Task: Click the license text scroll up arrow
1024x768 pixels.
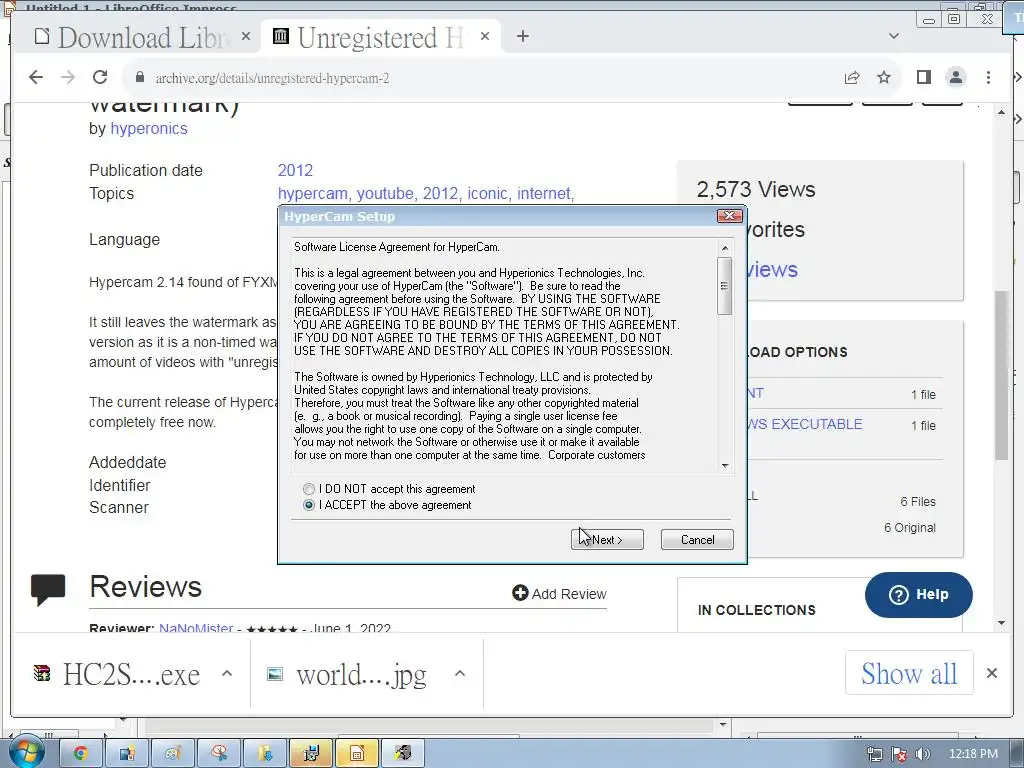Action: (x=724, y=248)
